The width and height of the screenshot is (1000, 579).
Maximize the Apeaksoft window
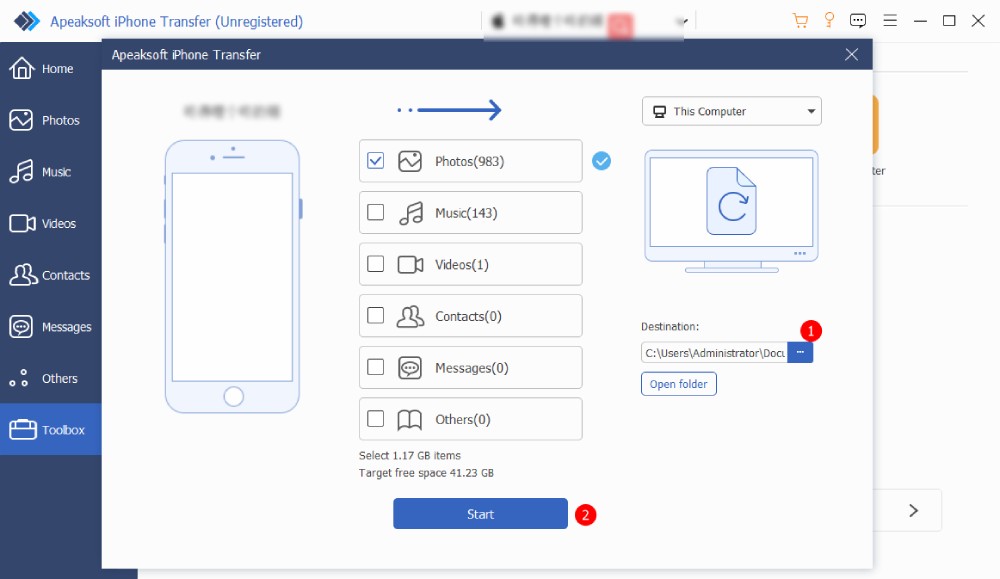coord(949,21)
